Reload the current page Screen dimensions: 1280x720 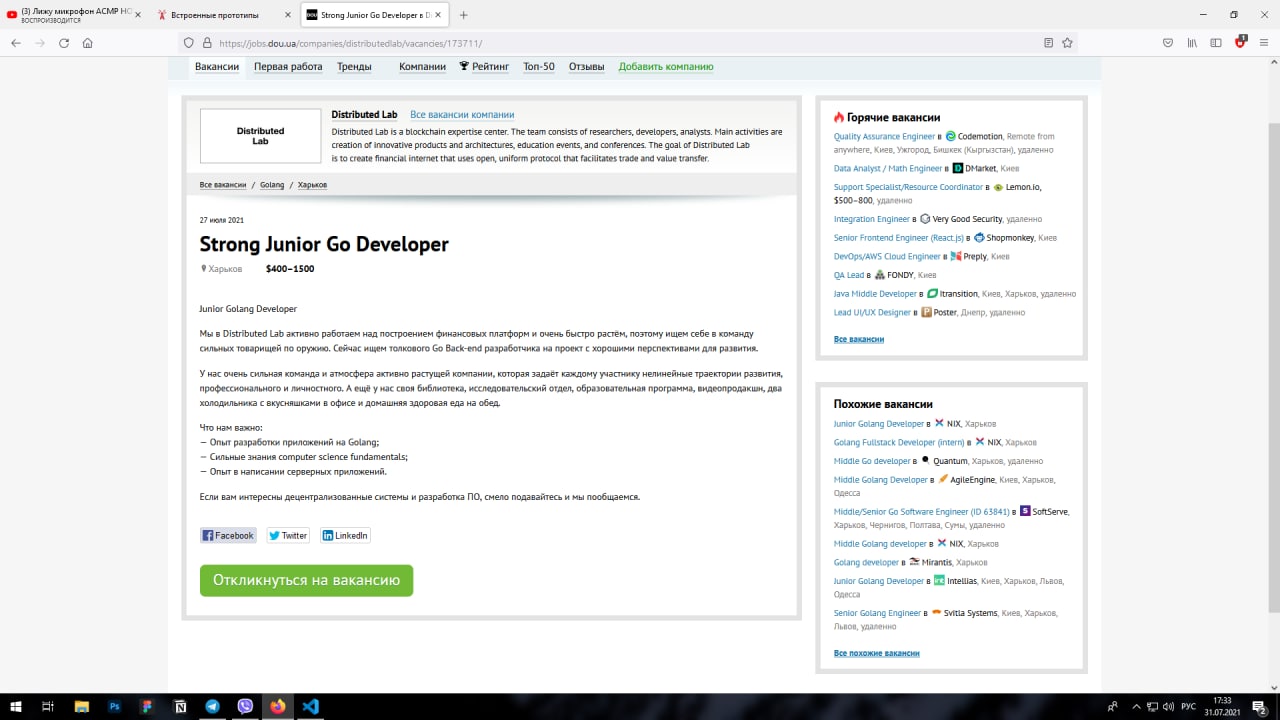[x=64, y=43]
